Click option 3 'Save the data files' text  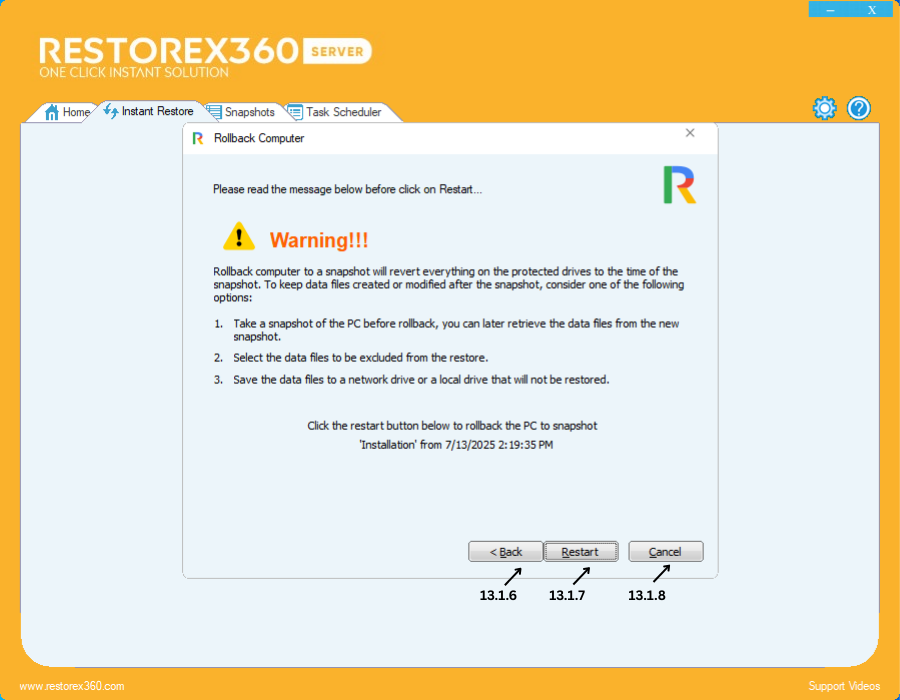421,380
